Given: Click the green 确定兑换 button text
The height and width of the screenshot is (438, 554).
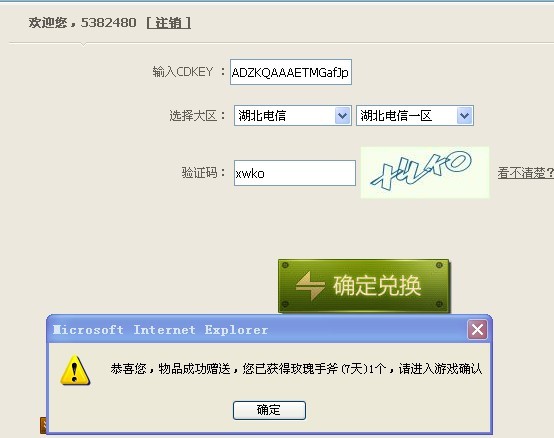Looking at the screenshot, I should coord(377,285).
